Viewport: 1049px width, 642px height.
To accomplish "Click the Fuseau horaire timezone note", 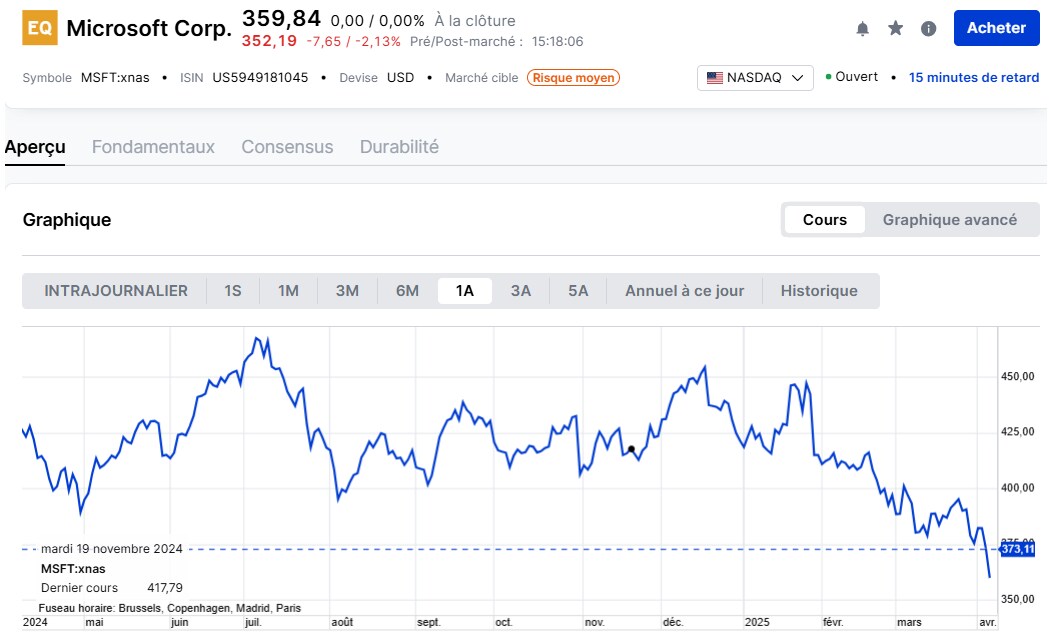I will 169,608.
